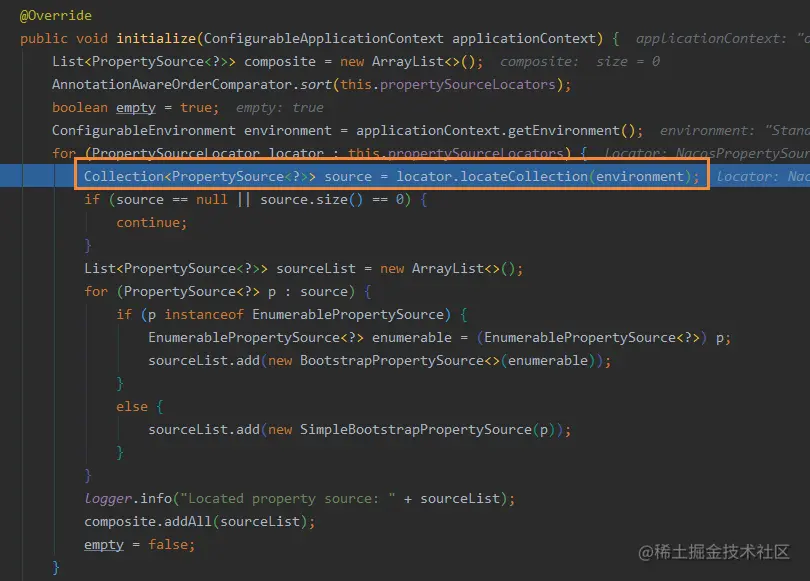Click the getEnvironment() call

point(571,131)
